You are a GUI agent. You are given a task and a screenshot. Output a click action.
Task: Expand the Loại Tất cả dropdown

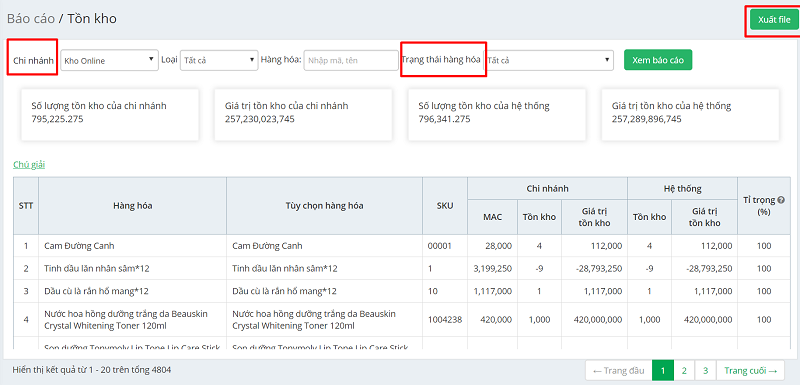point(219,60)
